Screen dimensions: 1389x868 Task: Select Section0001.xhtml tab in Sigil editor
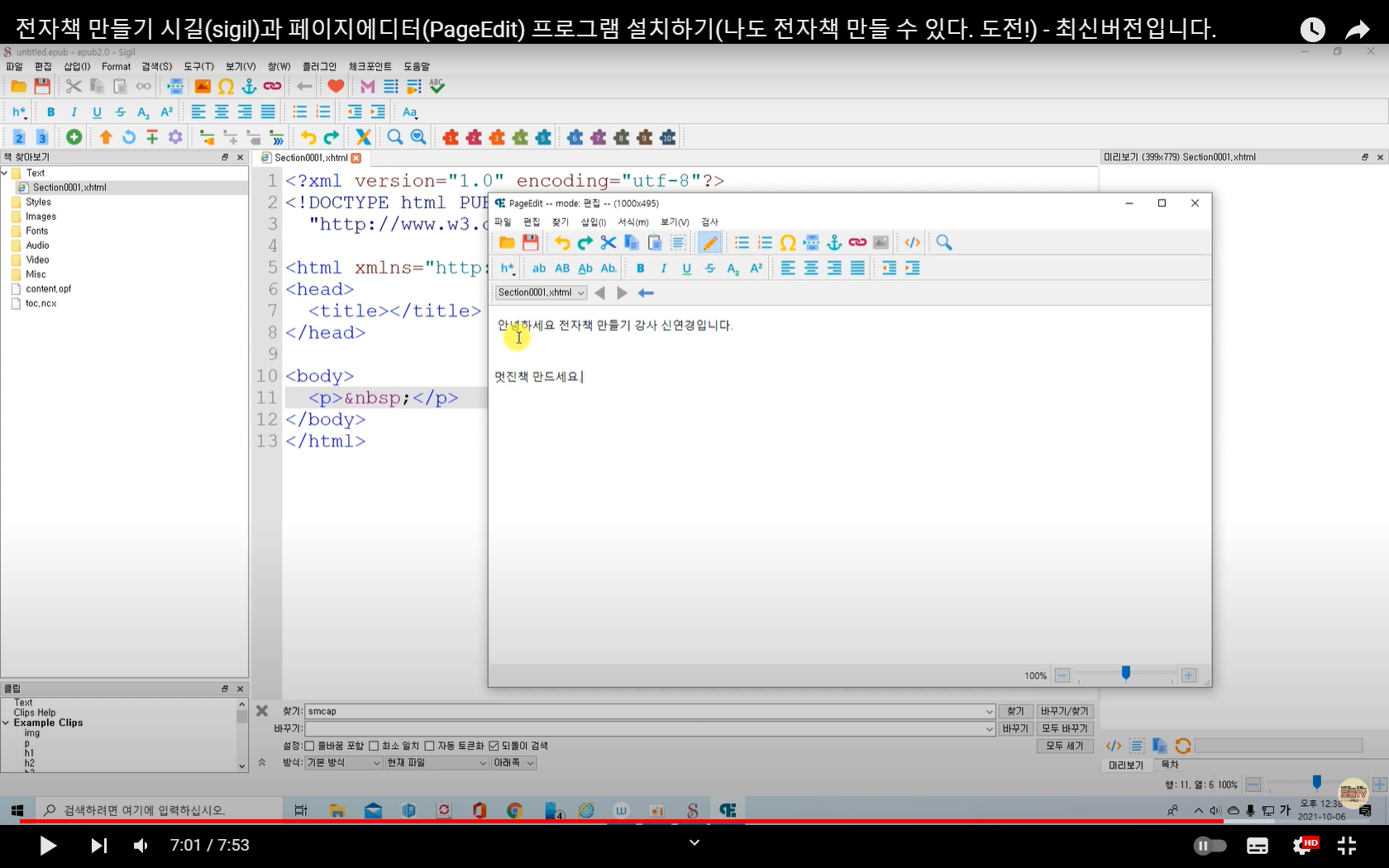311,158
